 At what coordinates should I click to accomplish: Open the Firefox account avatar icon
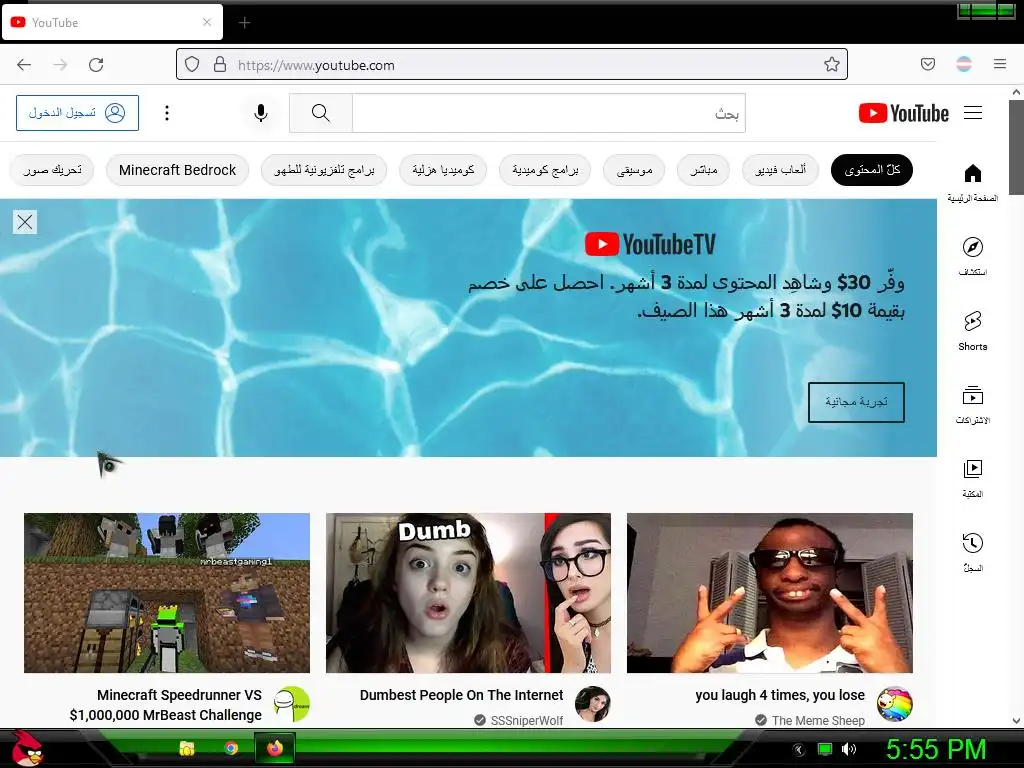tap(964, 64)
